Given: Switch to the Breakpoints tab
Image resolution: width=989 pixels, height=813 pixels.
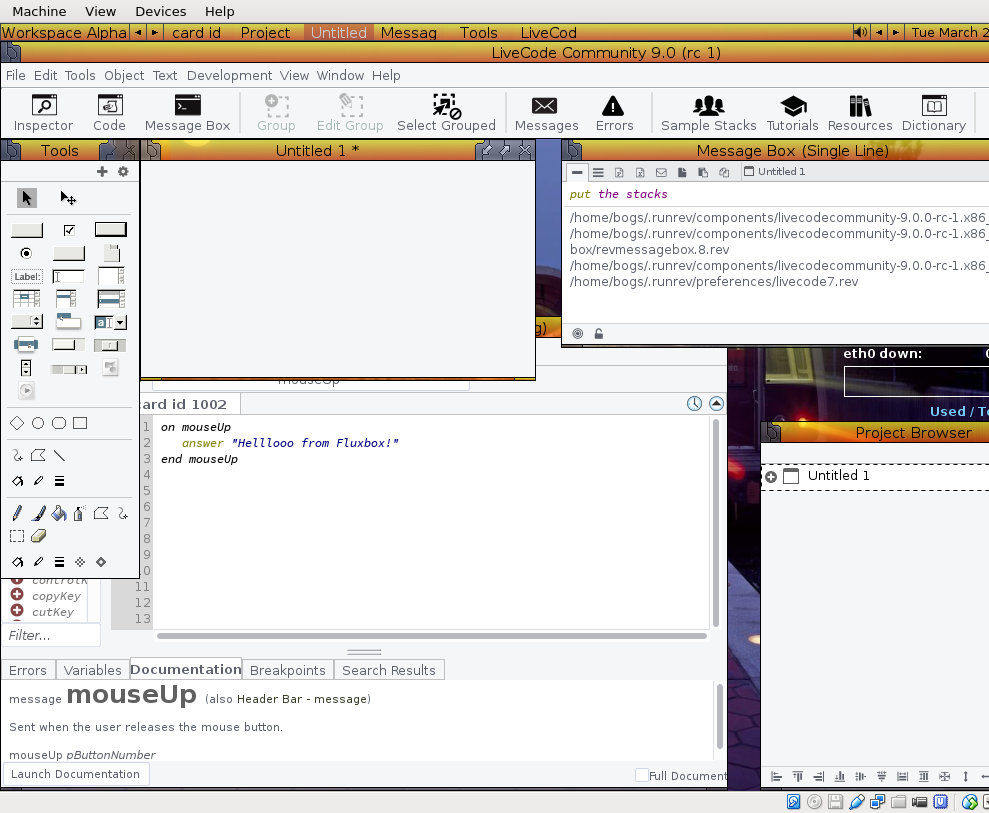Looking at the screenshot, I should tap(287, 670).
